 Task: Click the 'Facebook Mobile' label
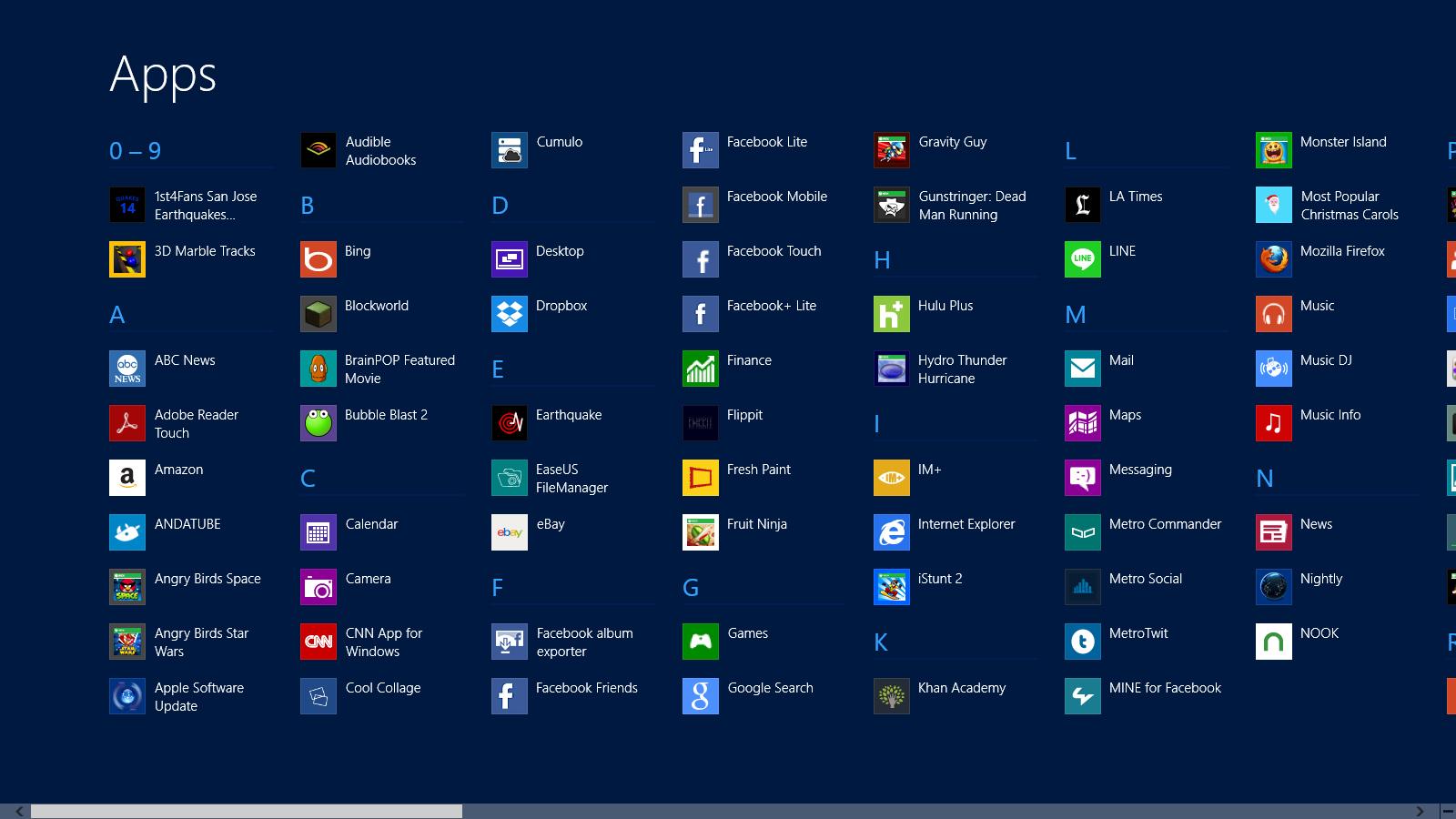[777, 197]
